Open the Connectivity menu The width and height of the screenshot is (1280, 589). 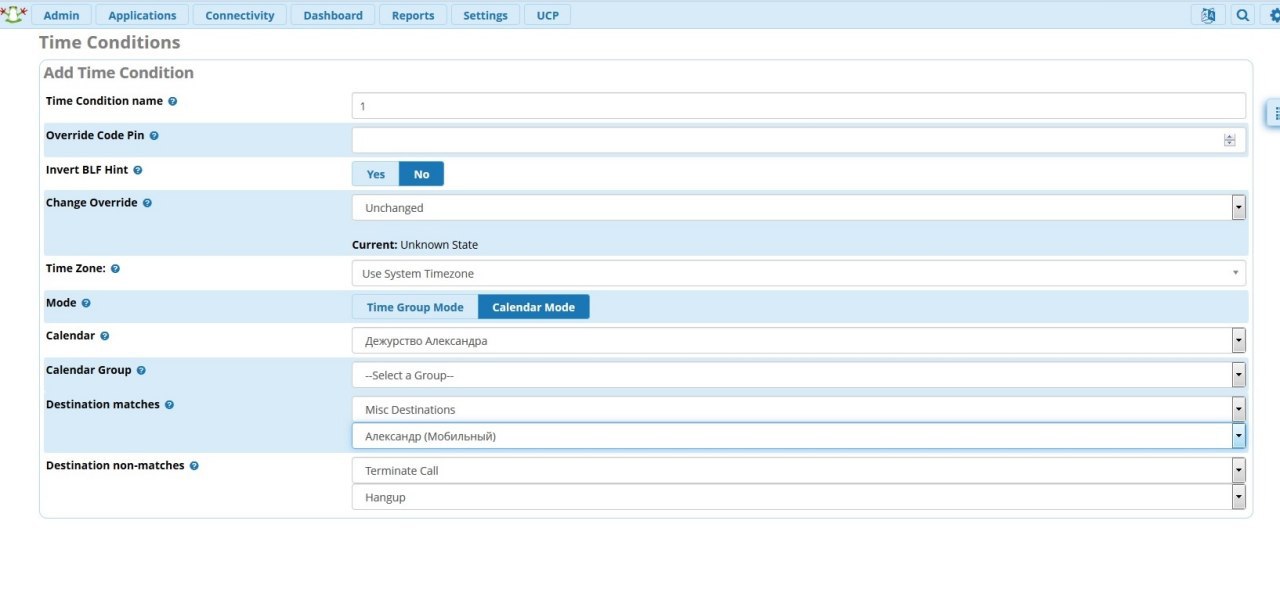pos(240,15)
